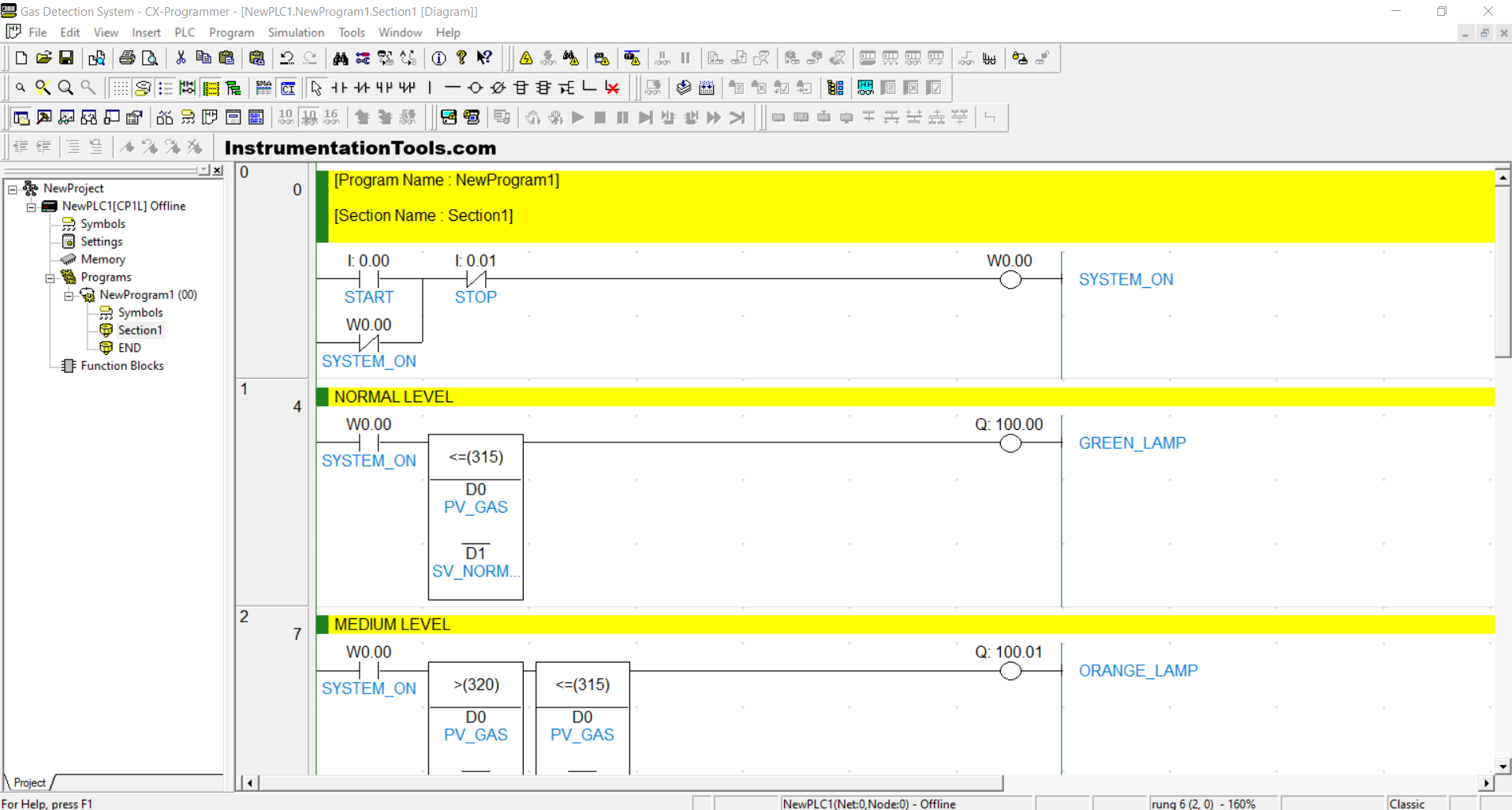Viewport: 1512px width, 810px height.
Task: Toggle the grid display button
Action: 120,88
